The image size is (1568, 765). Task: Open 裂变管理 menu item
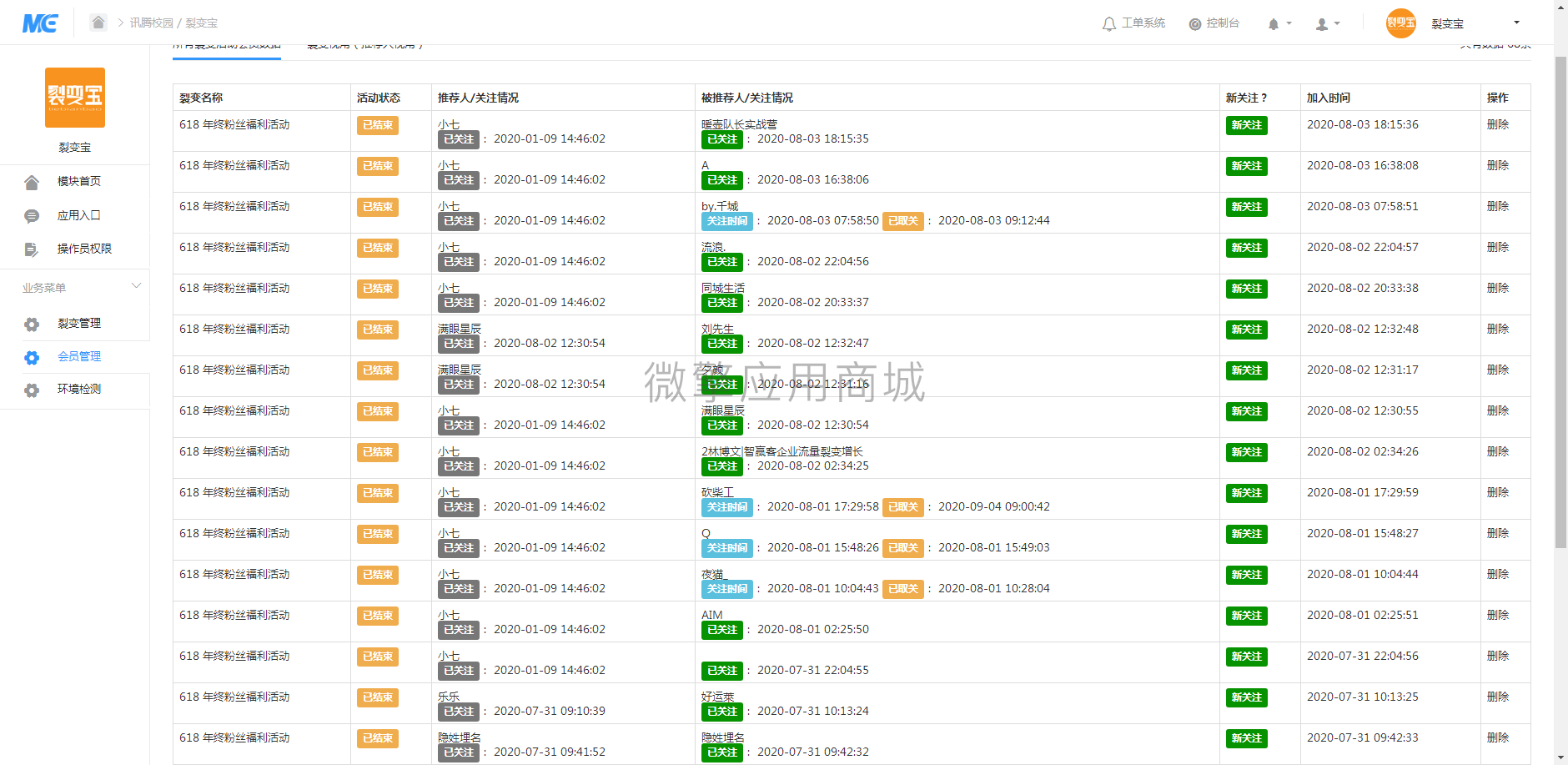click(79, 323)
